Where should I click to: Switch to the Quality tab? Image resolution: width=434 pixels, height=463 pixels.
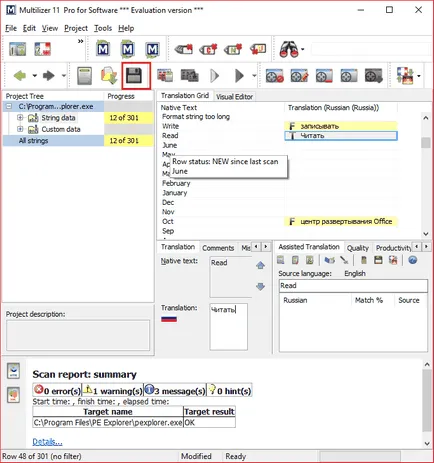[x=358, y=248]
